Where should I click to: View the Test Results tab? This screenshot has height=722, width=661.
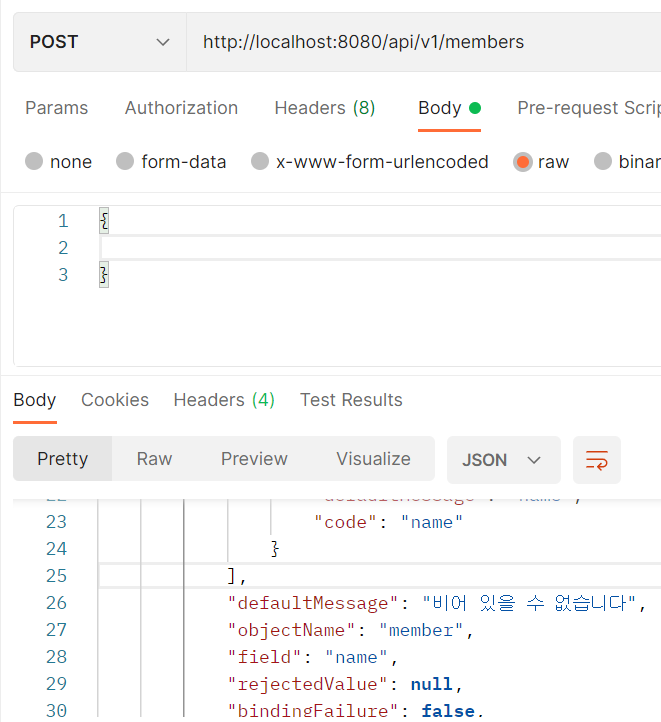pos(351,400)
